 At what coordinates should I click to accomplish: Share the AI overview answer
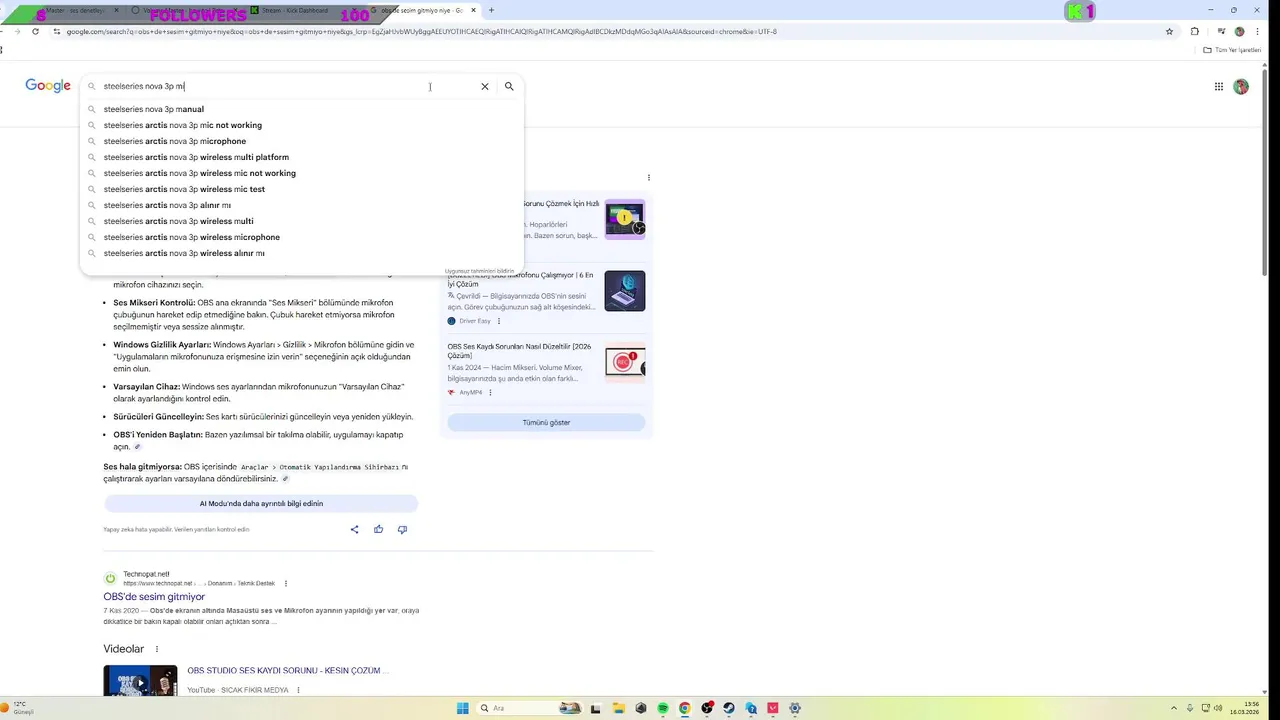tap(354, 529)
